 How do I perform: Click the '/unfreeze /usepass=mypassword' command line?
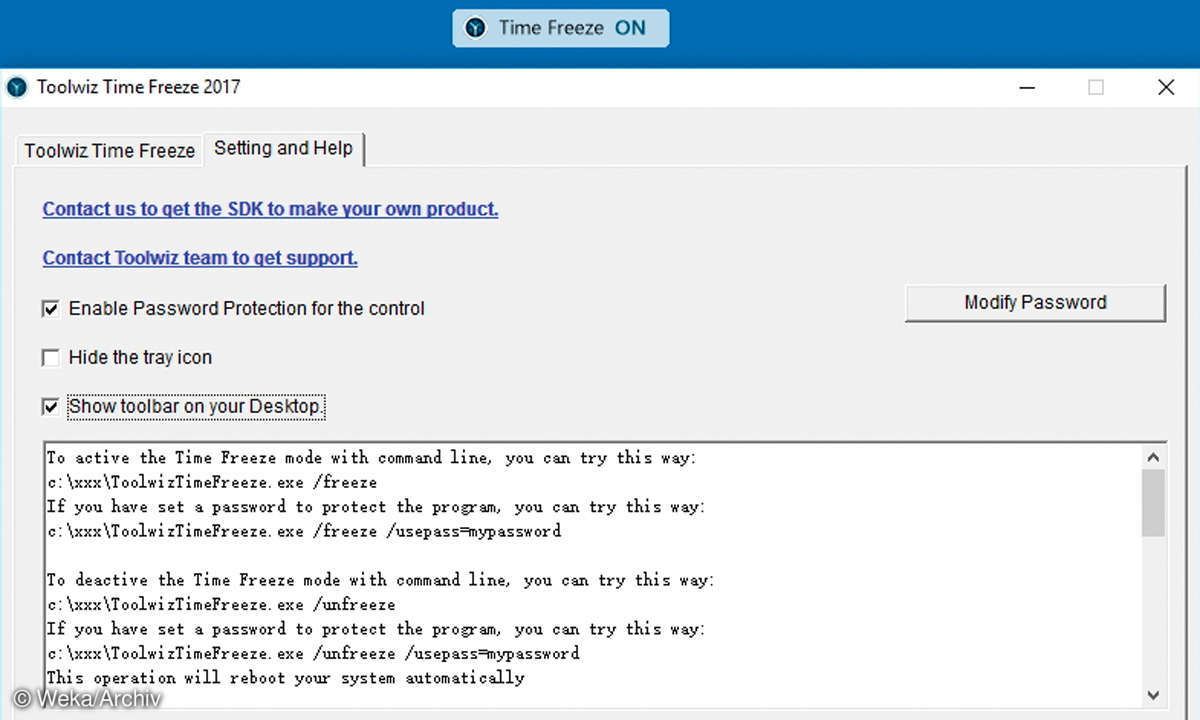(x=313, y=654)
